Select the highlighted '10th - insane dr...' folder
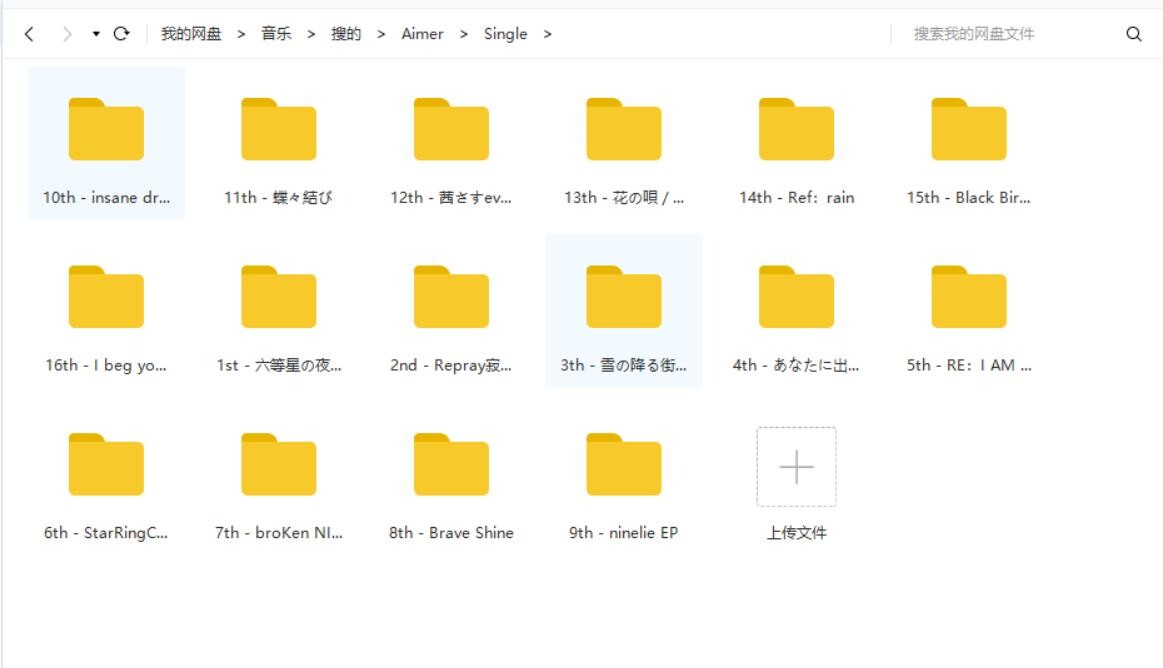 pyautogui.click(x=106, y=128)
